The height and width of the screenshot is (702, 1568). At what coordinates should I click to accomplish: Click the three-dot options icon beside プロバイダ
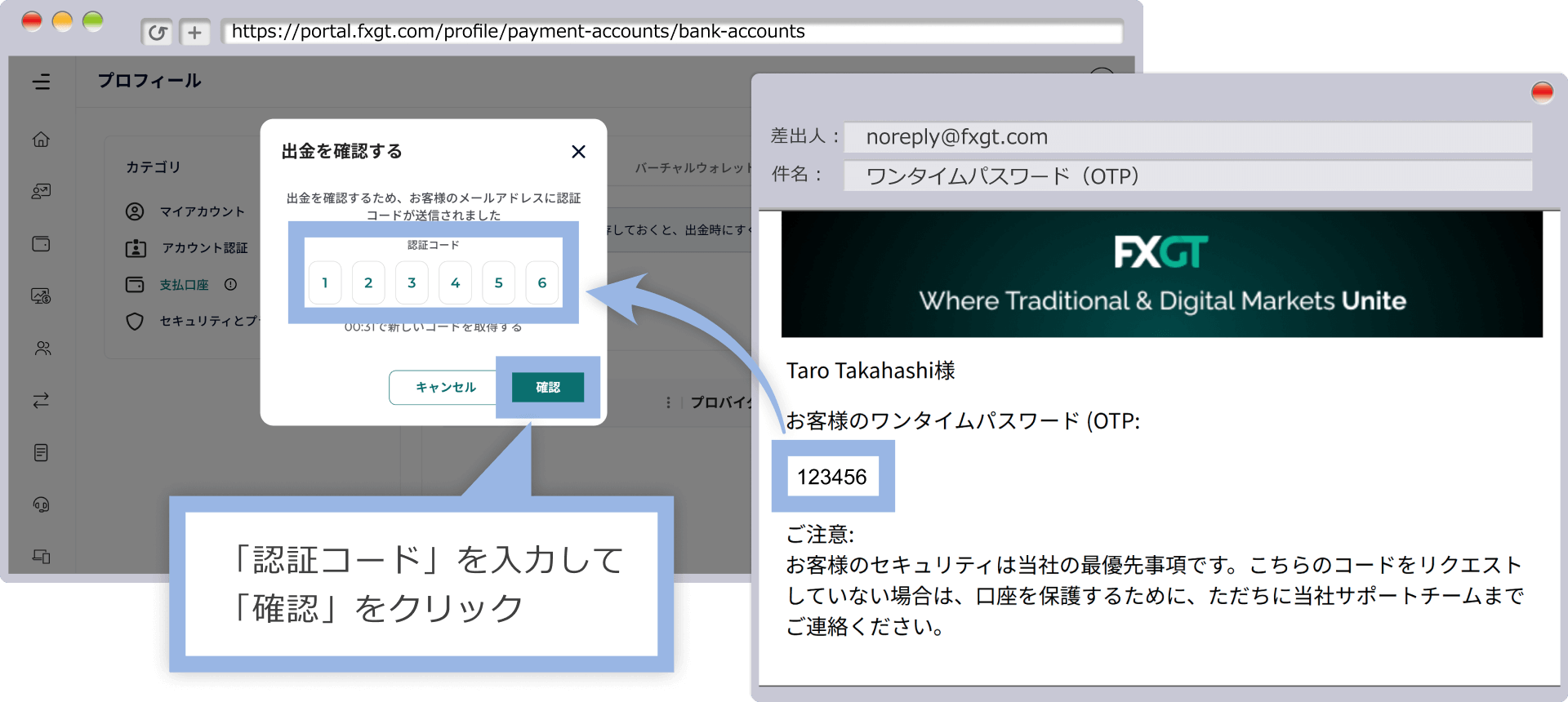point(668,402)
